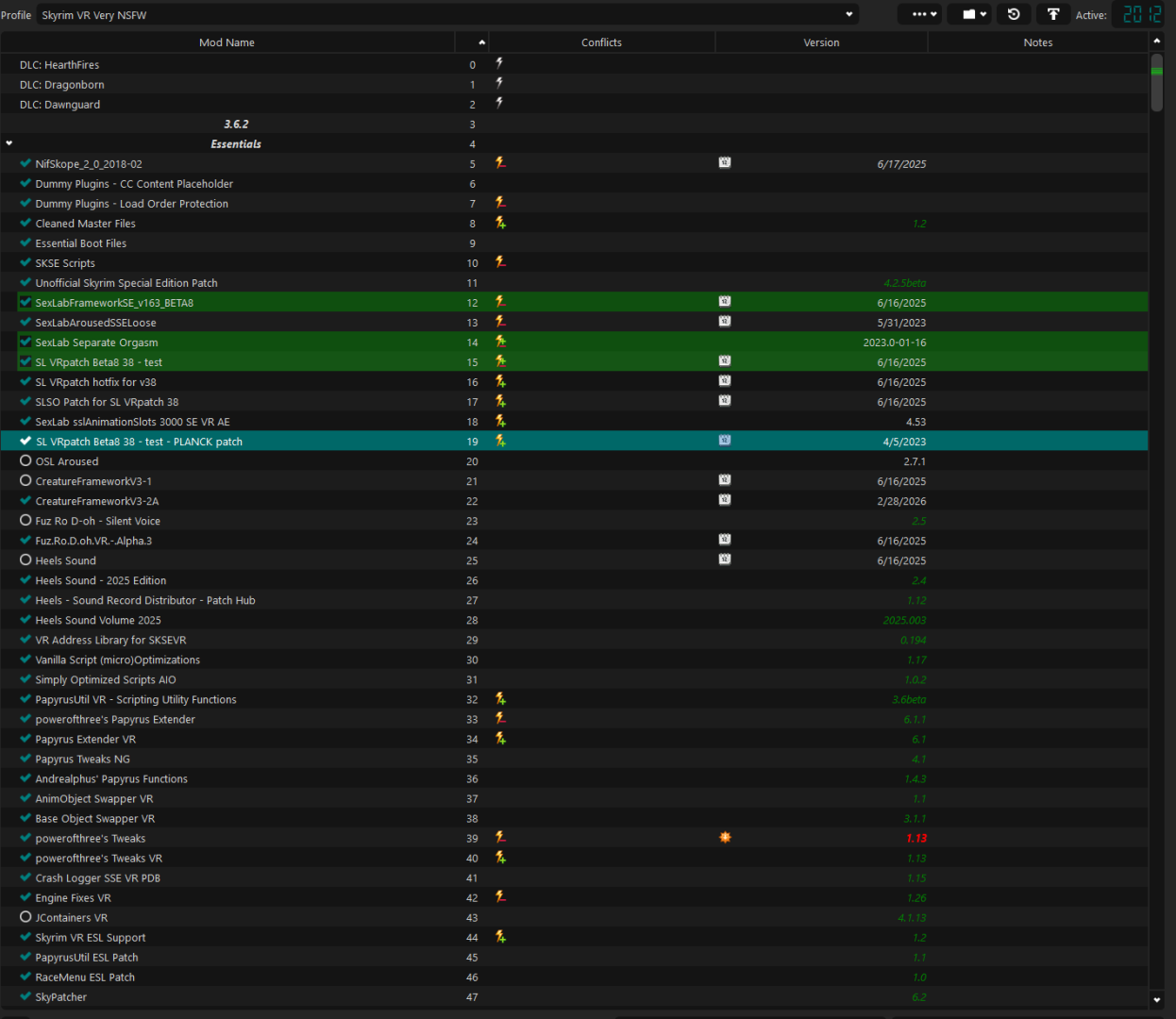Image resolution: width=1176 pixels, height=1019 pixels.
Task: Click conflict lightning icon for DLC: Dragonborn
Action: (499, 83)
